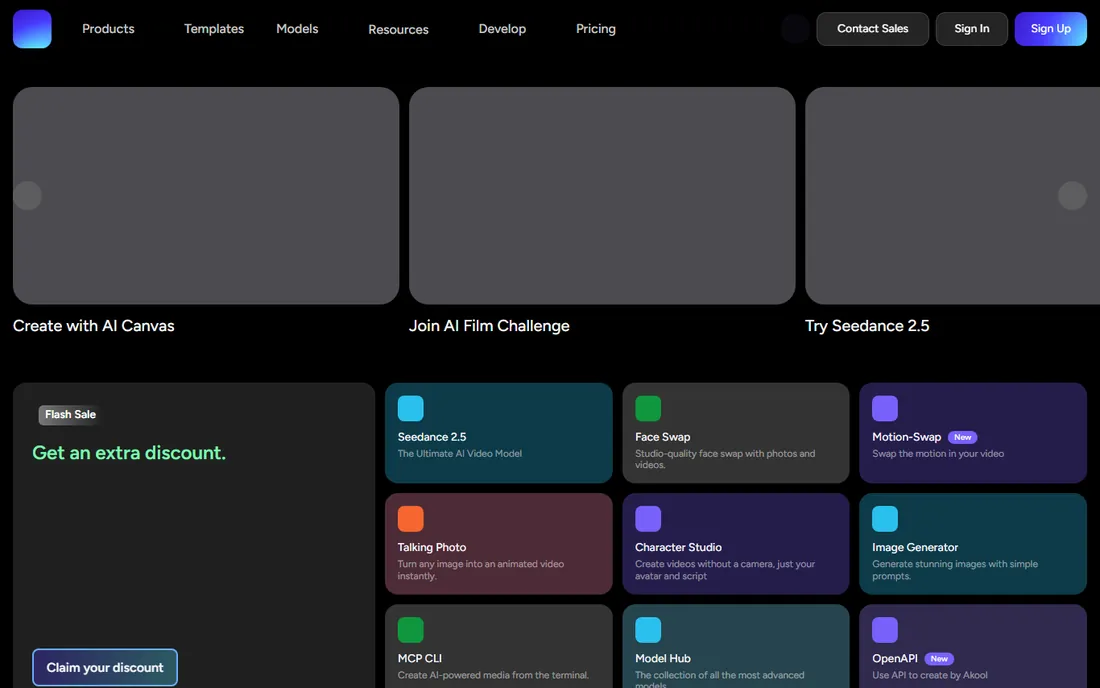
Task: Click the Face Swap card title
Action: (x=662, y=437)
